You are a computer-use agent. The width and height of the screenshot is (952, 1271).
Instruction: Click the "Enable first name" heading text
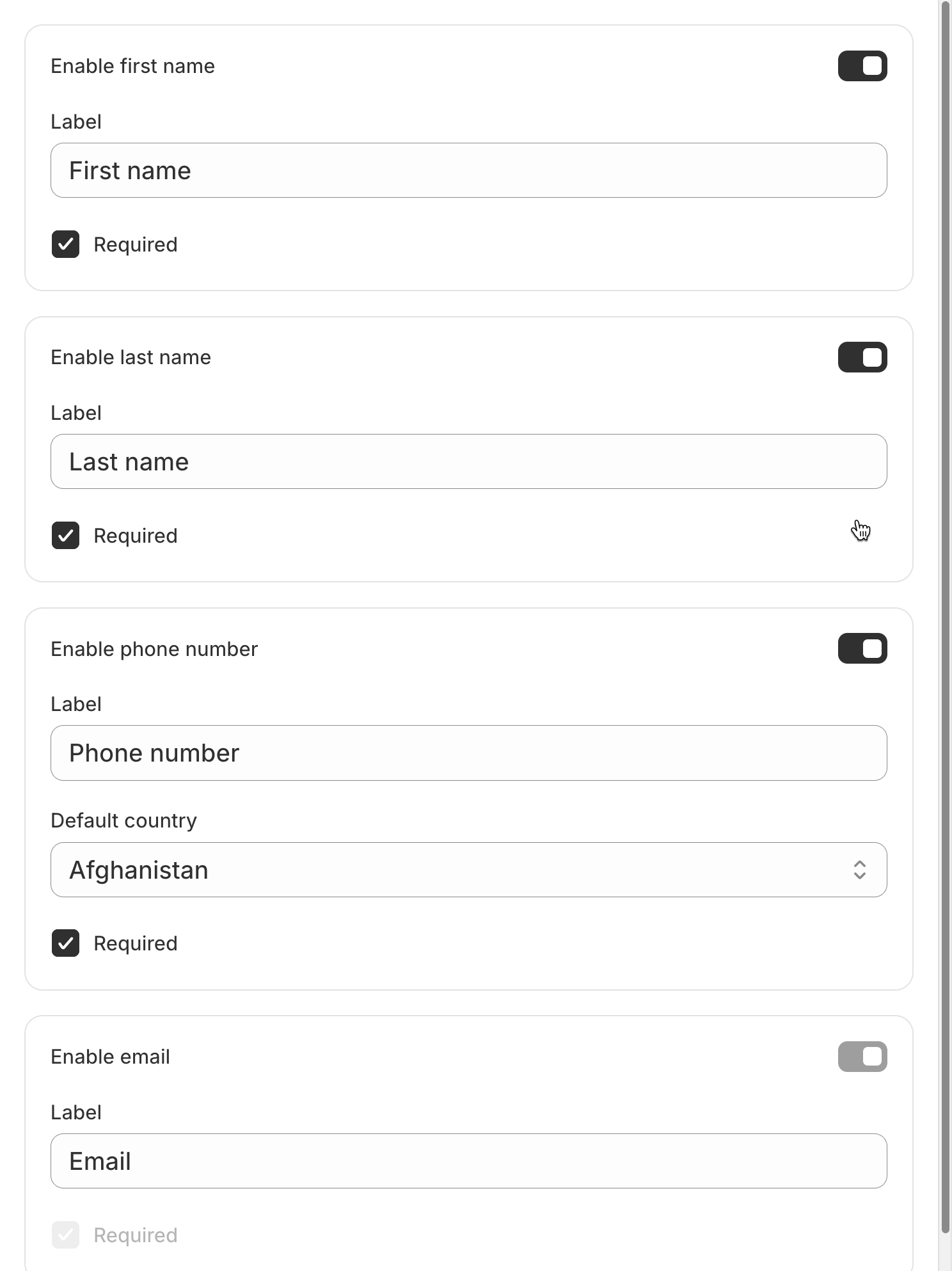(x=132, y=66)
